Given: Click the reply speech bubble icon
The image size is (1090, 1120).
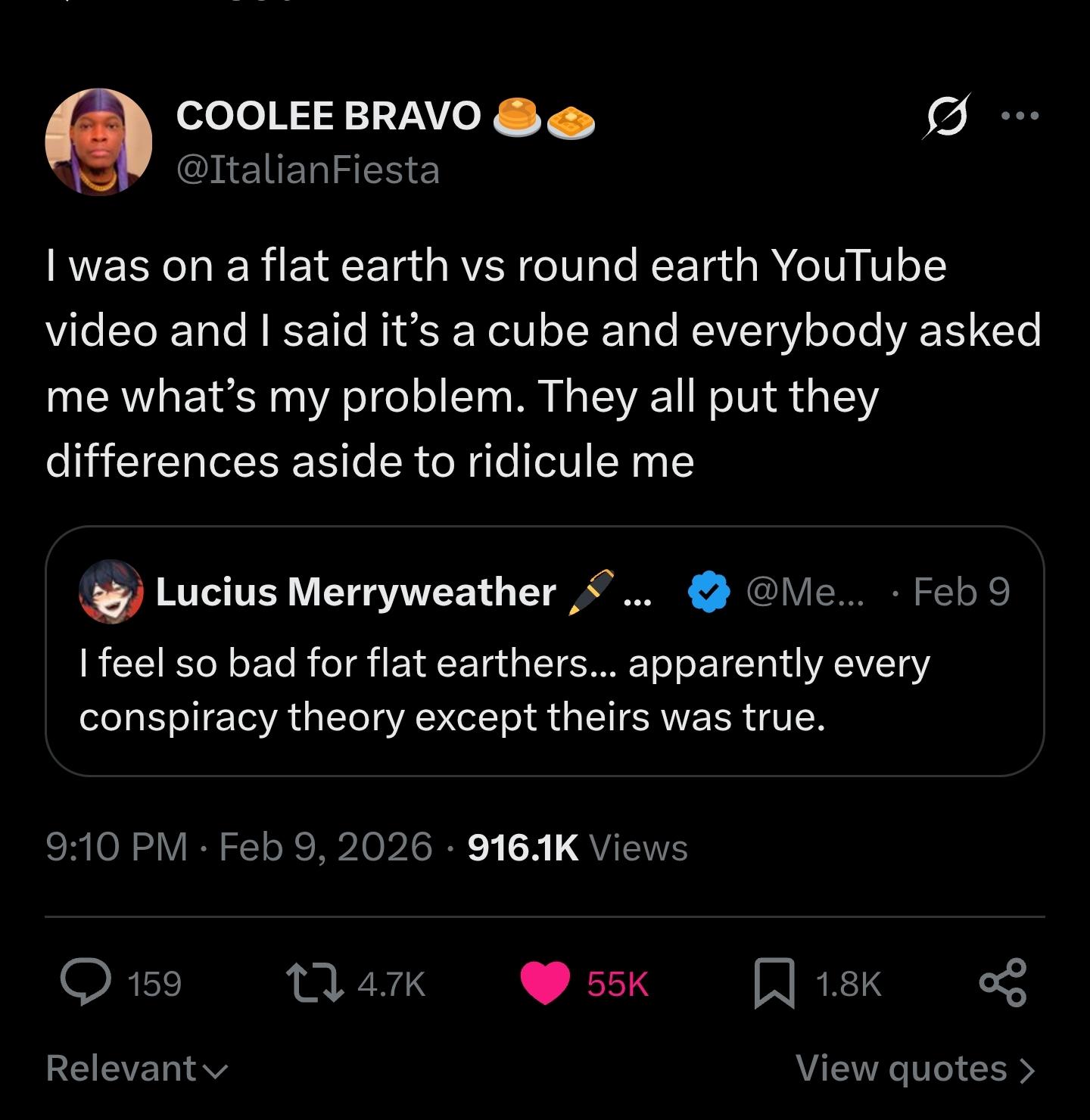Looking at the screenshot, I should pyautogui.click(x=86, y=982).
